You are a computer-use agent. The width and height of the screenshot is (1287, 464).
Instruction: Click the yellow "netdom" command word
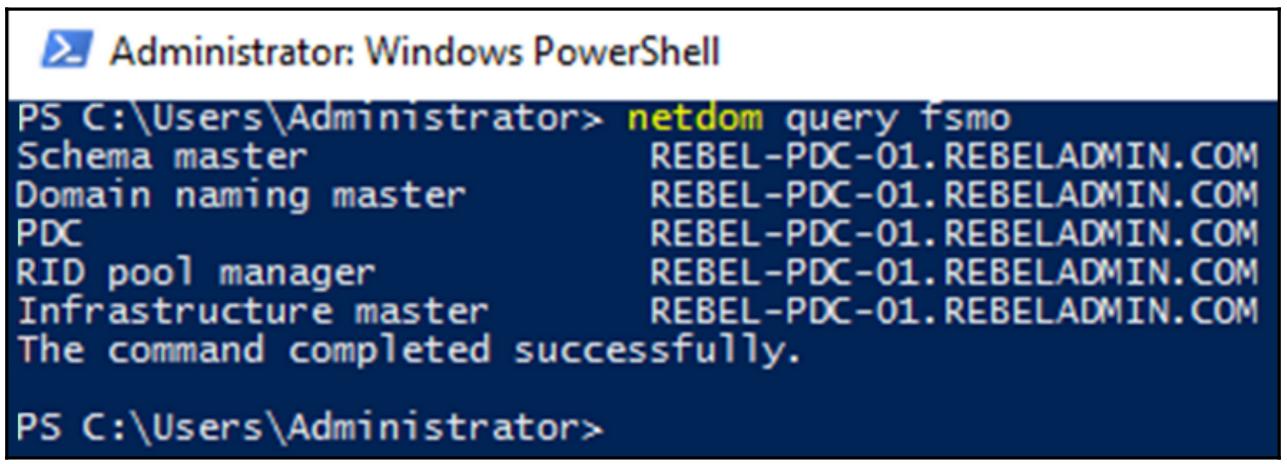coord(695,120)
